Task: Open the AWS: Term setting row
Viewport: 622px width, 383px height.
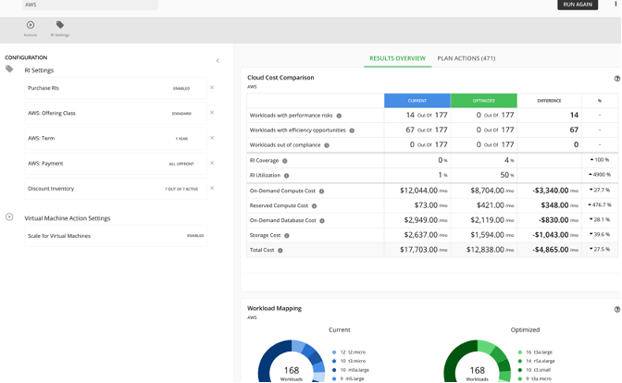Action: 115,138
